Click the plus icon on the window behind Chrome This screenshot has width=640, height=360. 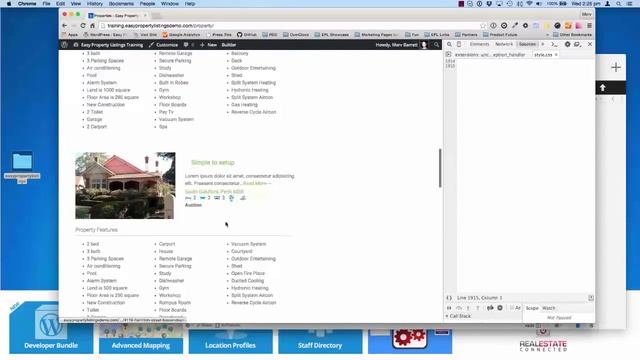tap(616, 67)
